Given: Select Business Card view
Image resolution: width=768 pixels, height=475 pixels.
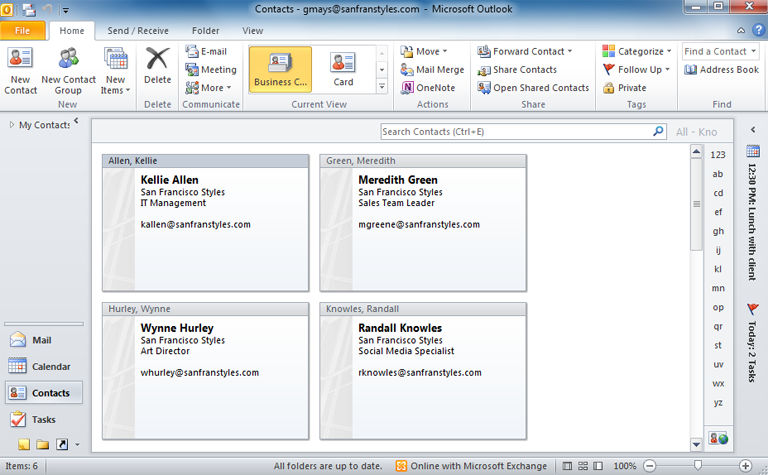Looking at the screenshot, I should (280, 68).
